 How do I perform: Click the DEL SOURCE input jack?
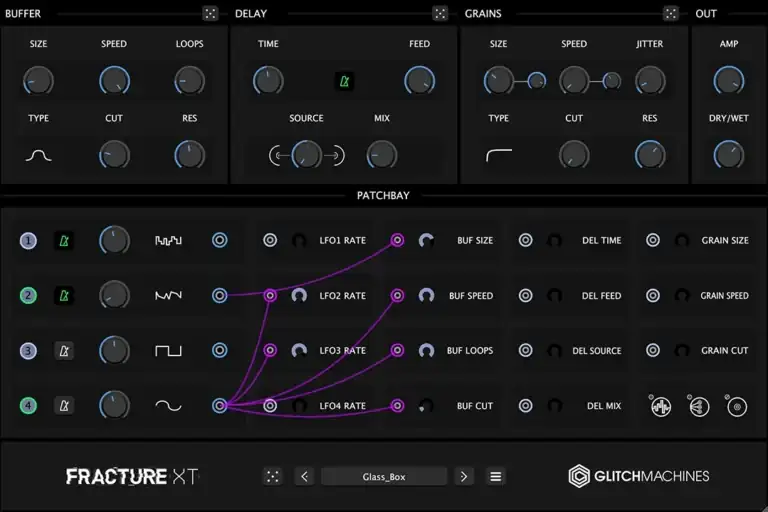[x=526, y=350]
